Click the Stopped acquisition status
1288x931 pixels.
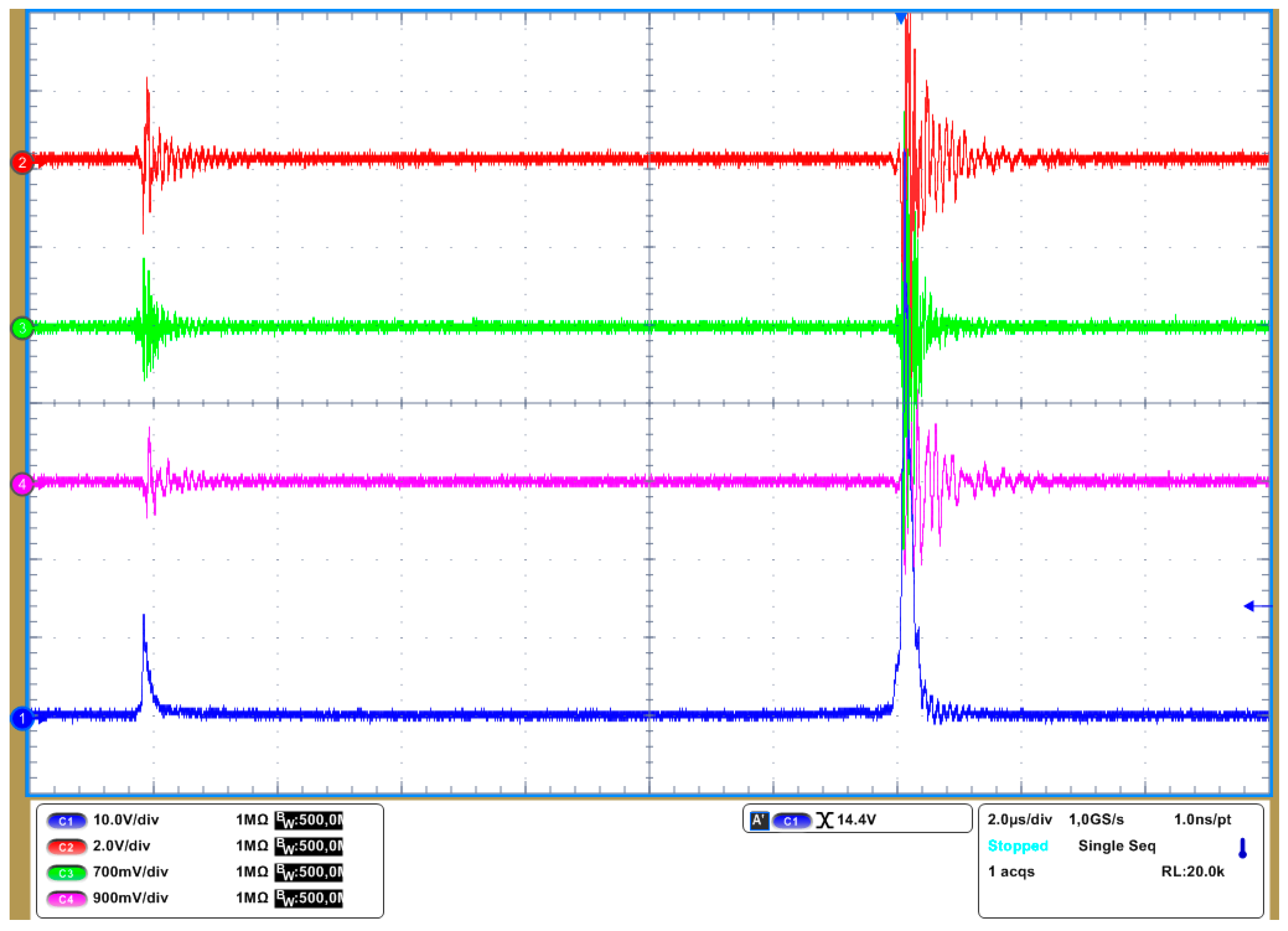1018,846
